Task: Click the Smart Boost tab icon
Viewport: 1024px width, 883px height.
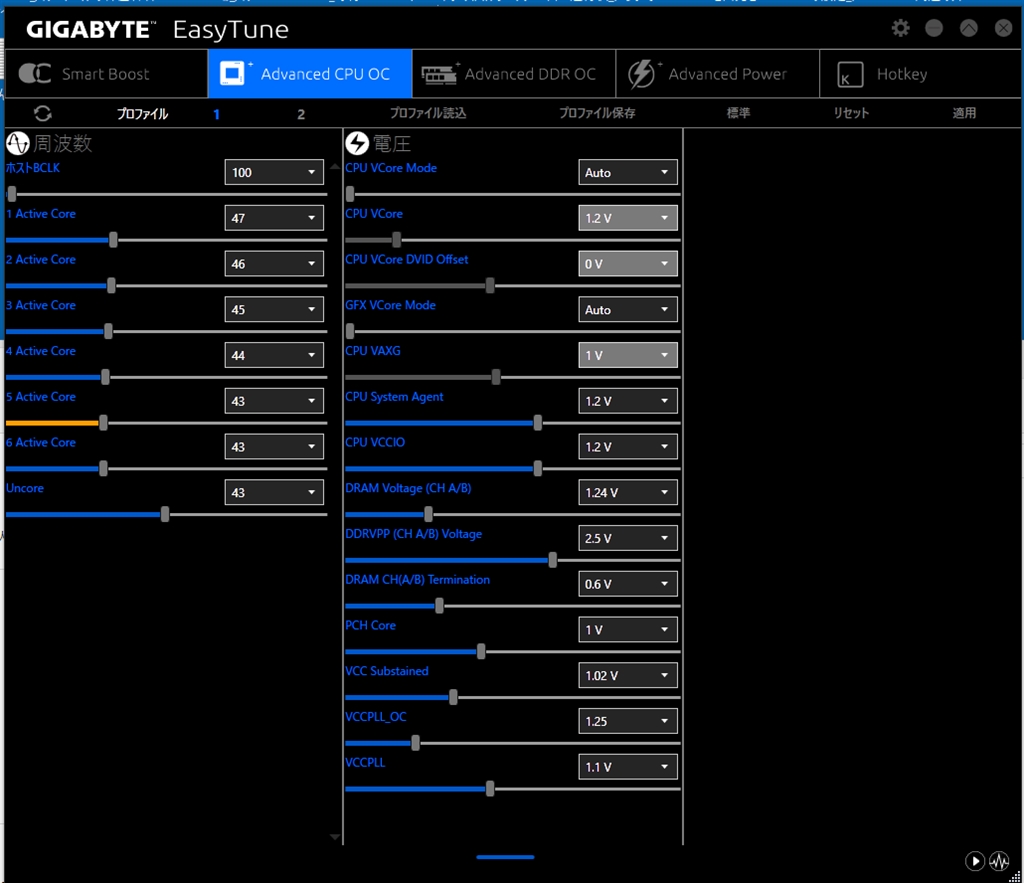Action: coord(35,73)
